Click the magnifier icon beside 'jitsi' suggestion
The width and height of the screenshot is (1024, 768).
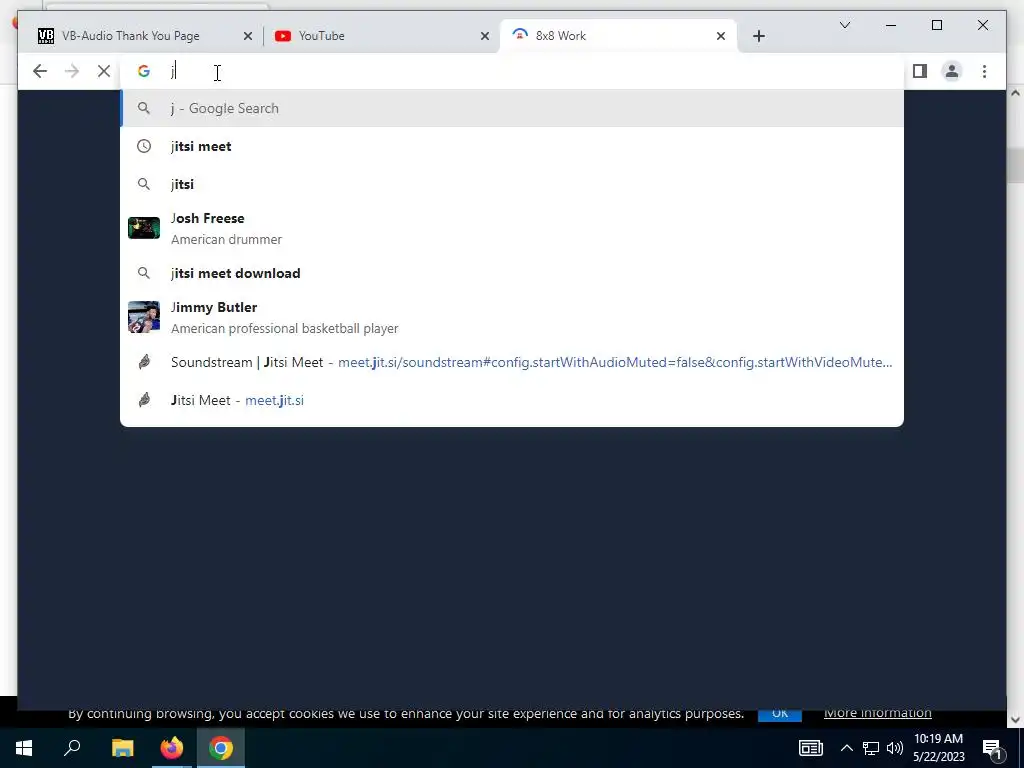(144, 184)
